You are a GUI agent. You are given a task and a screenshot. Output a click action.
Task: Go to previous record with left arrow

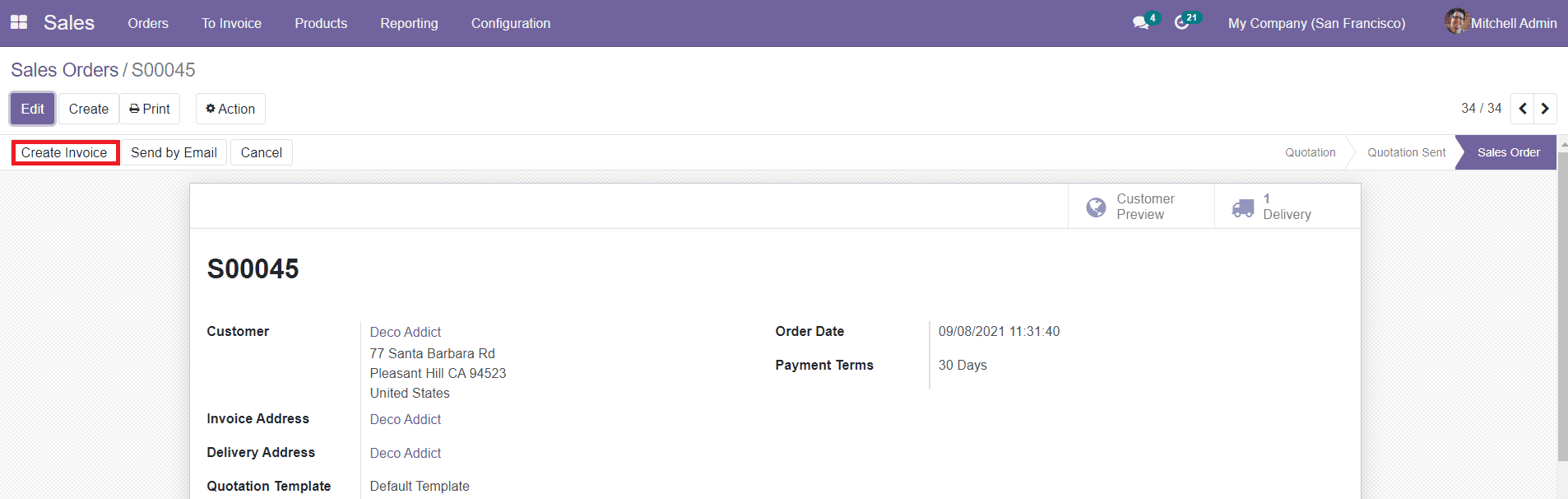pos(1521,108)
